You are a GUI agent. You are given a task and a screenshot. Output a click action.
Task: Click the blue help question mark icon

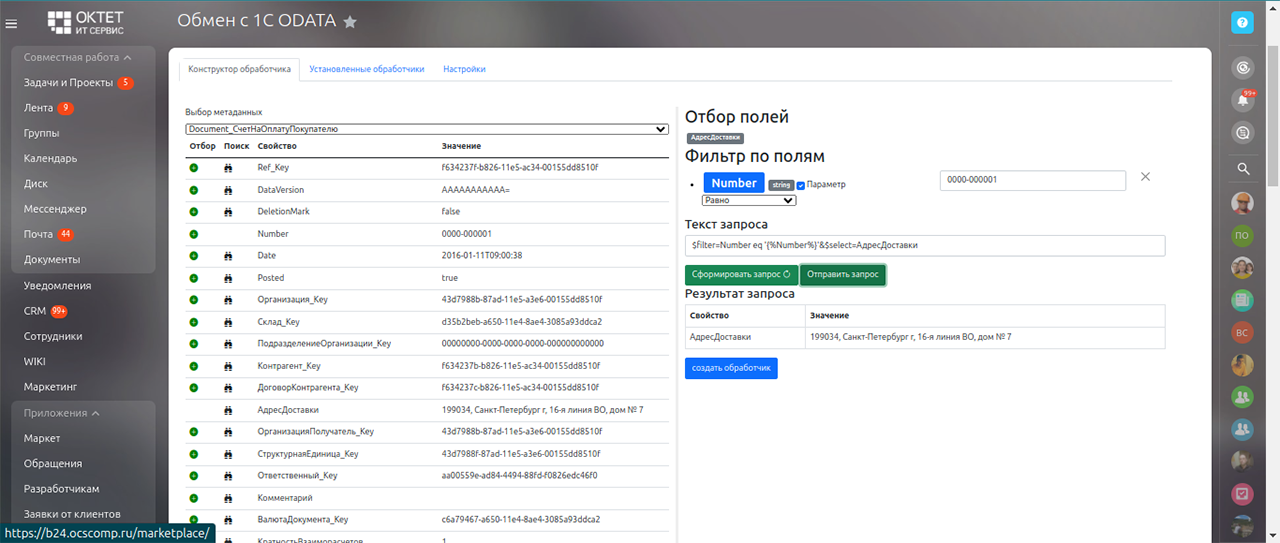(x=1242, y=22)
